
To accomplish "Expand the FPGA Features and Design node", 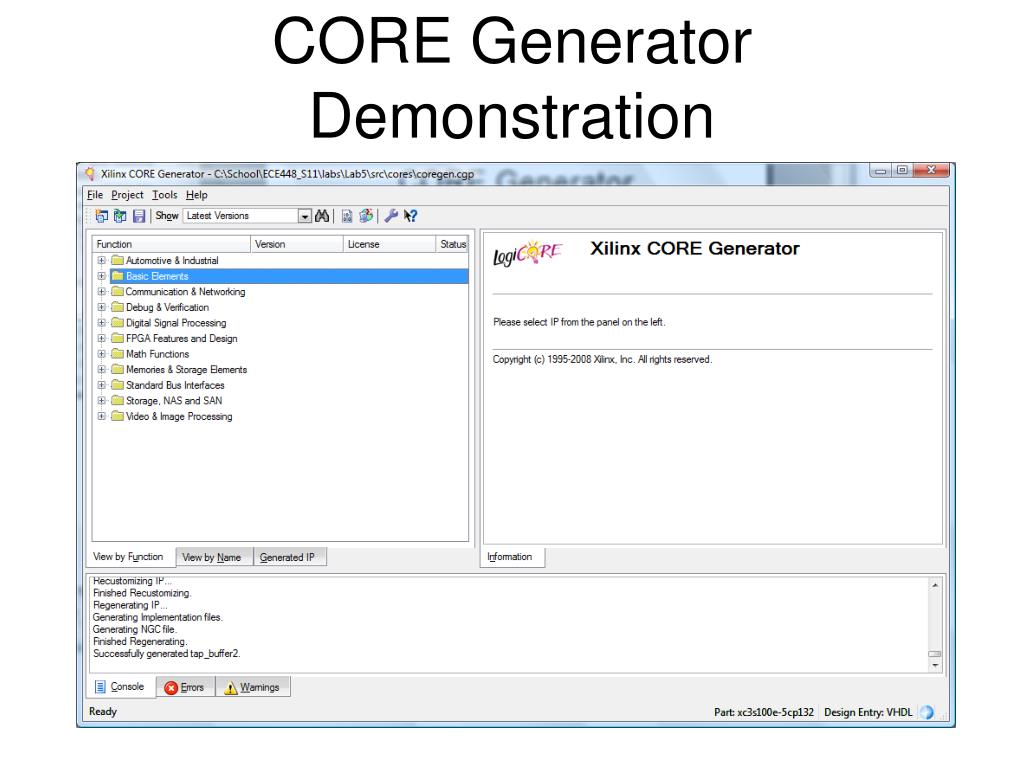I will pos(101,338).
